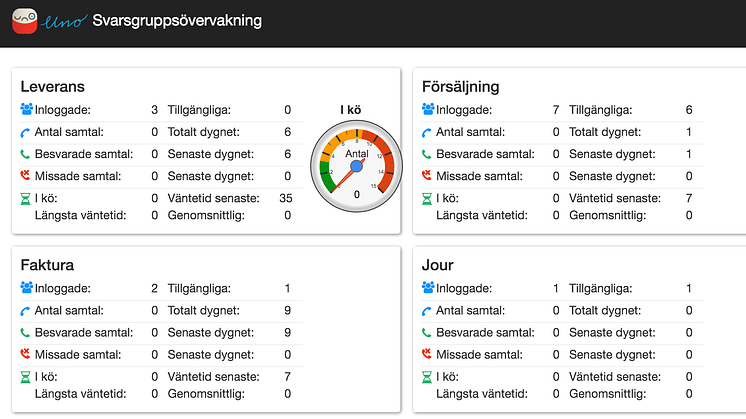Click the Svarsgruppsövervakning header title
Viewport: 746px width, 419px height.
click(x=177, y=20)
